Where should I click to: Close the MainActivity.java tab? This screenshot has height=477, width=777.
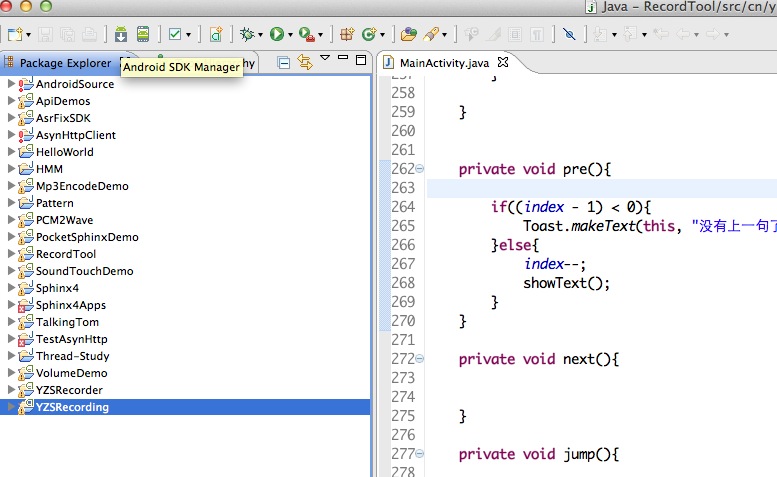pos(503,62)
